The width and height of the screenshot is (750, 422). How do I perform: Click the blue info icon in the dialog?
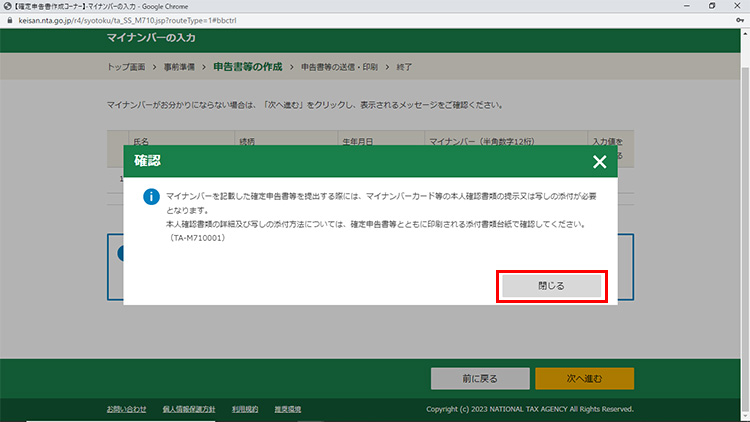150,197
